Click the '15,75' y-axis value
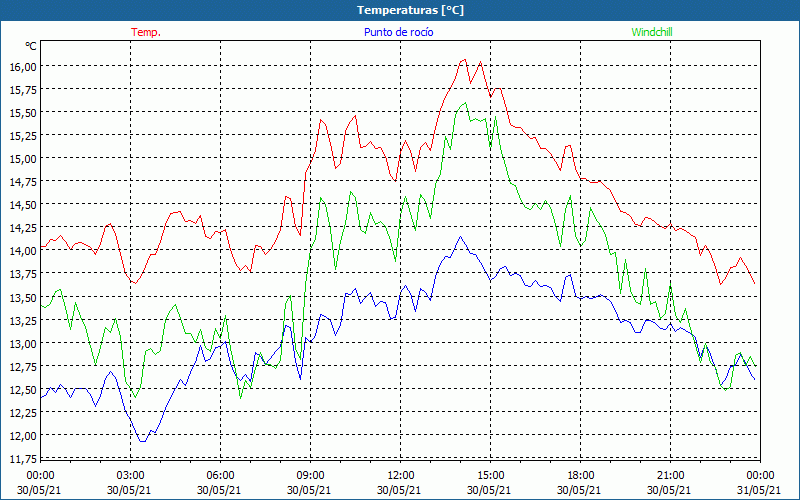 [23, 89]
